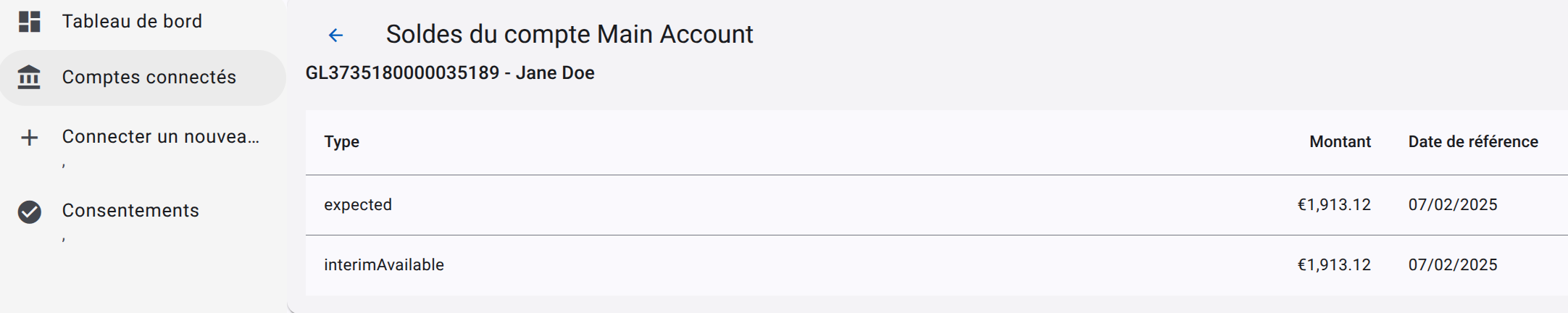The width and height of the screenshot is (1568, 313).
Task: Click the amount in the interimAvailable row
Action: click(1333, 265)
